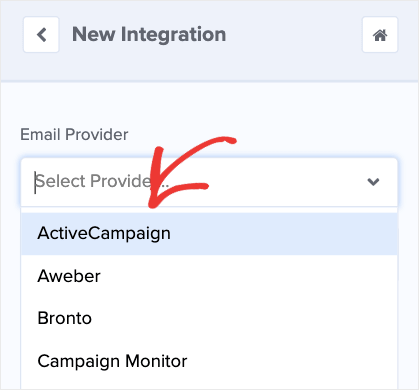Choose ActiveCampaign from the provider list
The width and height of the screenshot is (419, 390).
pyautogui.click(x=209, y=233)
